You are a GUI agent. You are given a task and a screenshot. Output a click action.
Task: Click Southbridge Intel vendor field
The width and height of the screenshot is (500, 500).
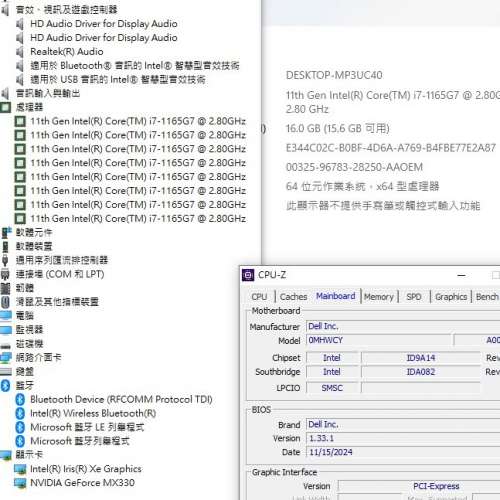pyautogui.click(x=332, y=372)
